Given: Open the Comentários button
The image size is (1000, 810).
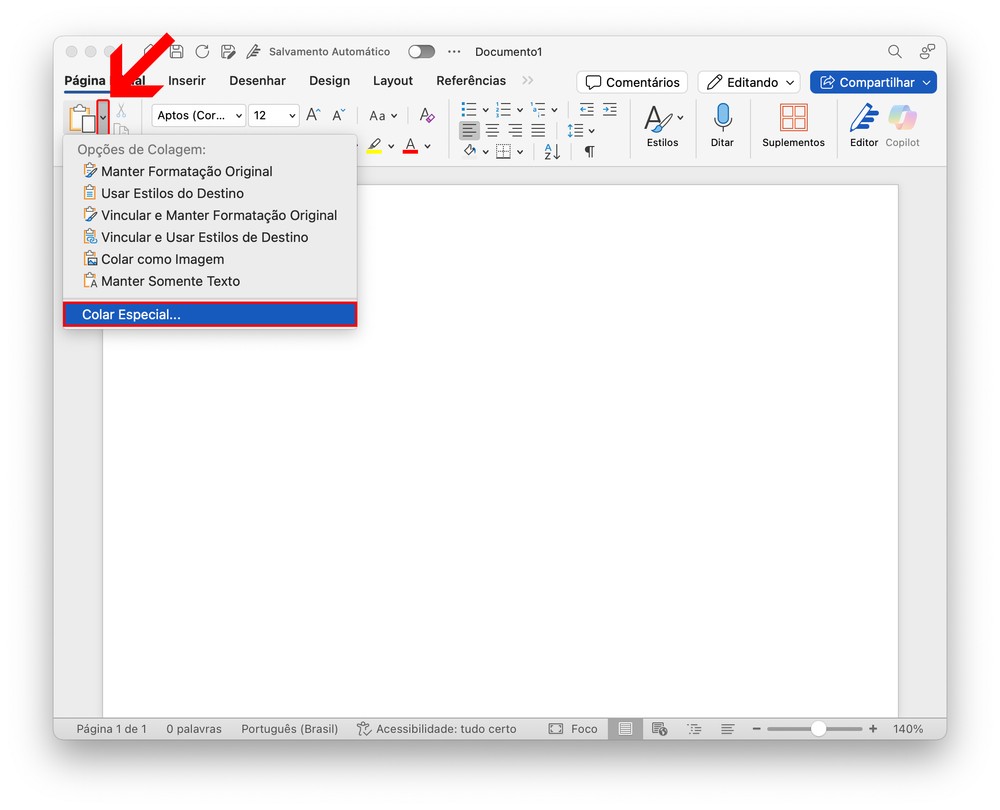Looking at the screenshot, I should [632, 83].
